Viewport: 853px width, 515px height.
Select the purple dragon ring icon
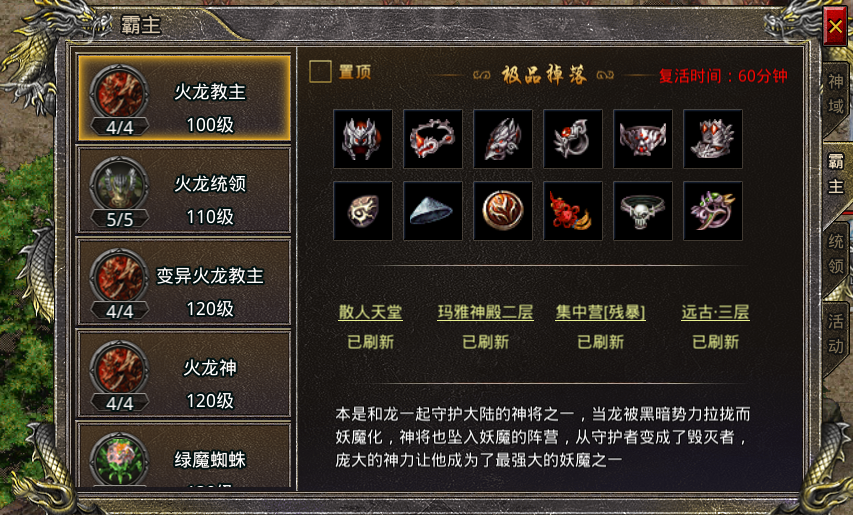click(x=713, y=211)
